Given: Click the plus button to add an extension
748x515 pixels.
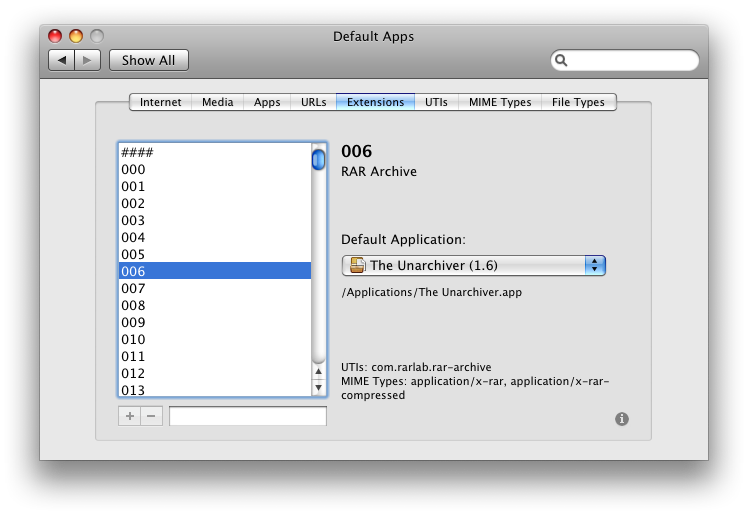Looking at the screenshot, I should click(130, 416).
